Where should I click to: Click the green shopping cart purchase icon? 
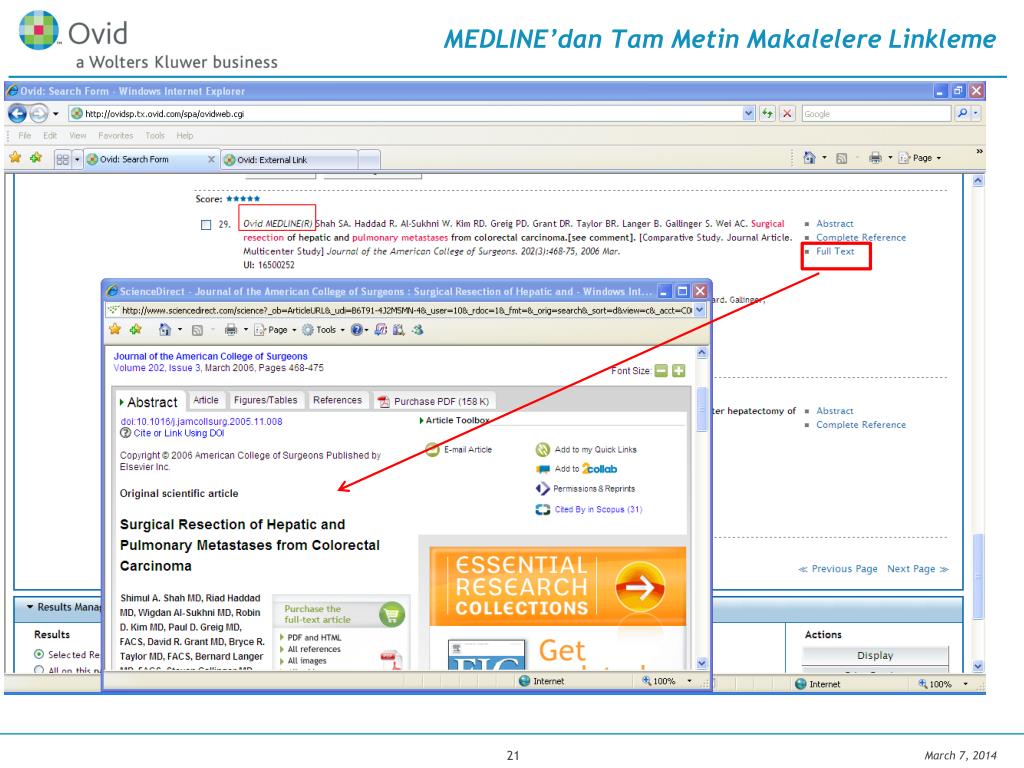tap(392, 615)
